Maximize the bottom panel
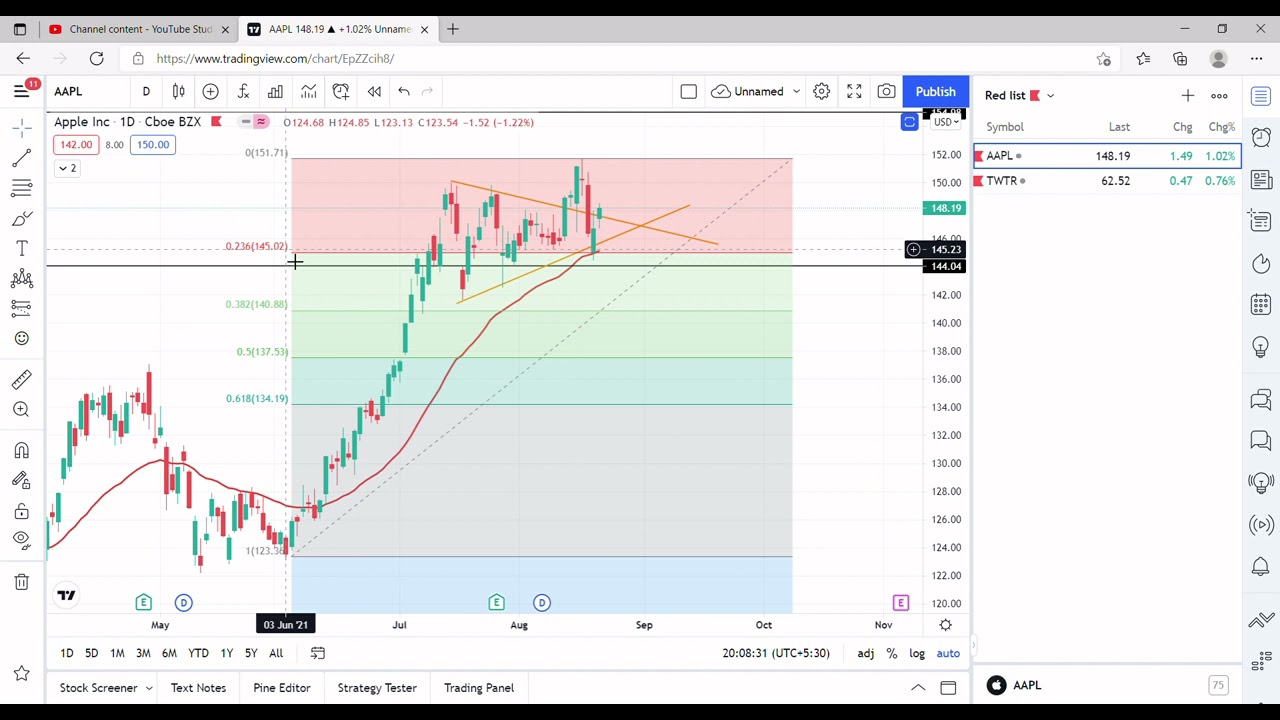Viewport: 1280px width, 720px height. tap(948, 688)
